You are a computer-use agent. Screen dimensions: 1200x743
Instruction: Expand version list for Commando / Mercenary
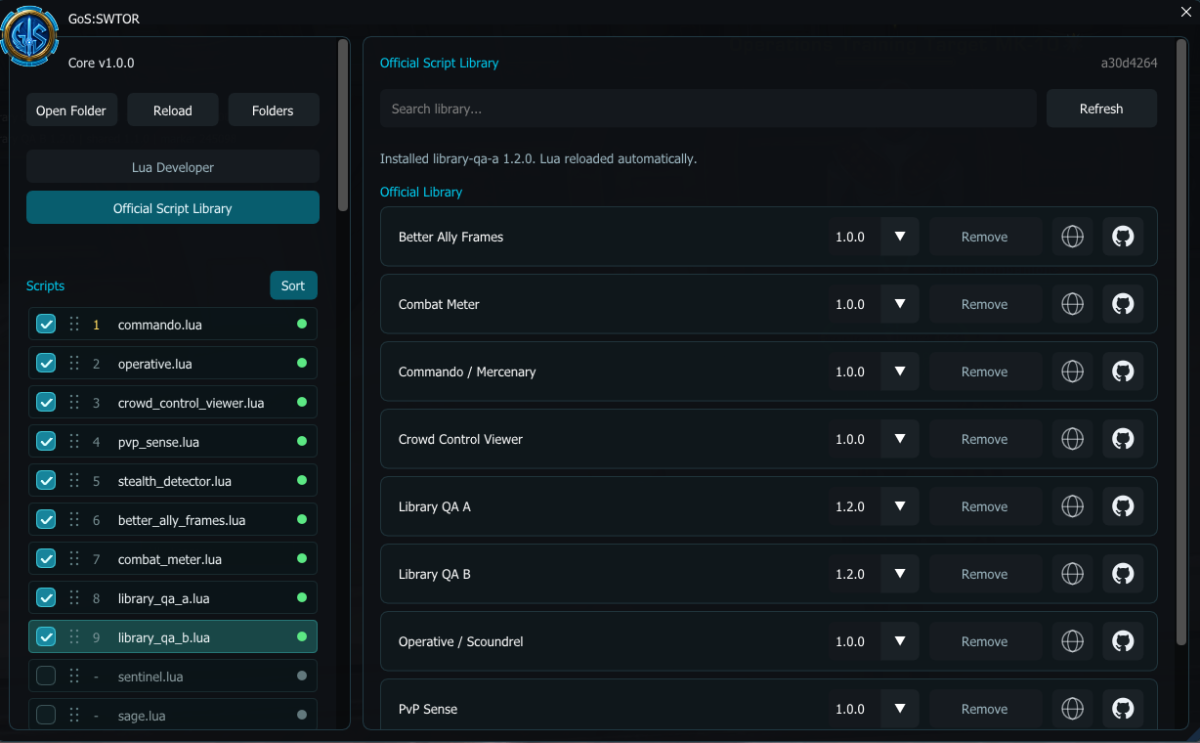click(900, 372)
